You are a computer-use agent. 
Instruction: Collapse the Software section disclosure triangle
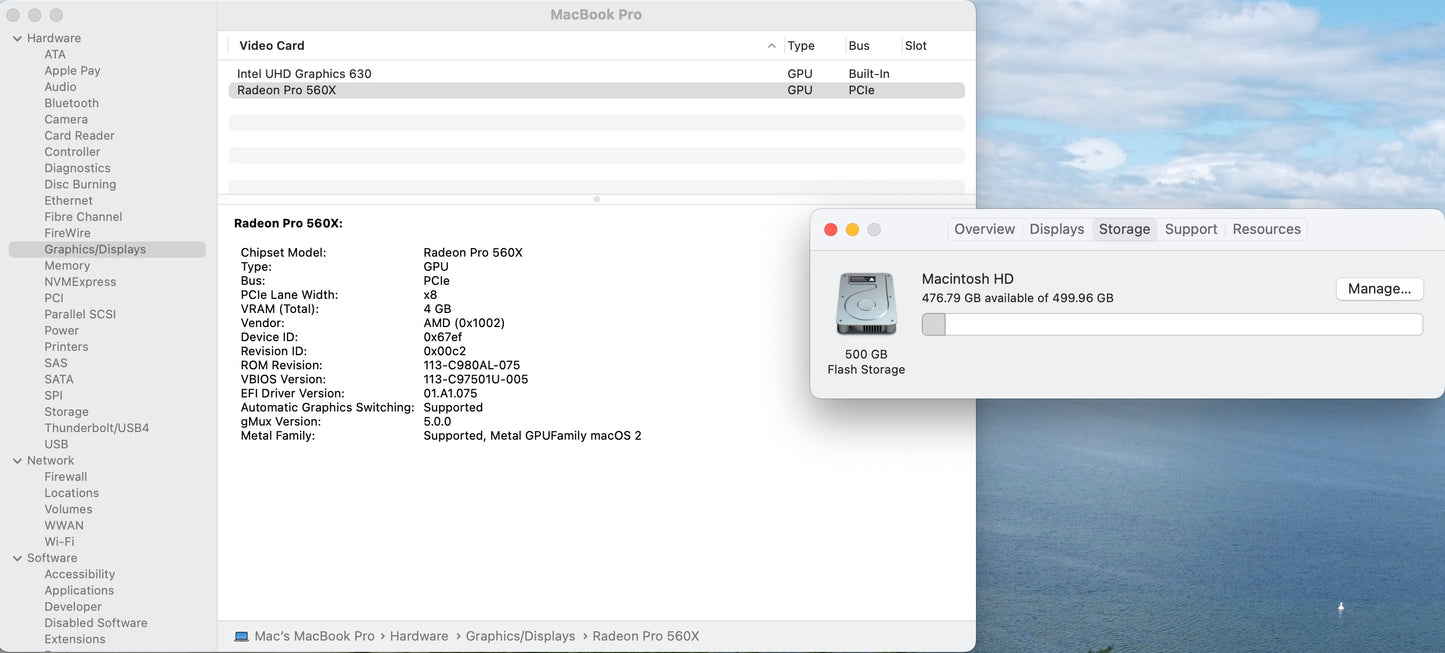click(x=17, y=558)
